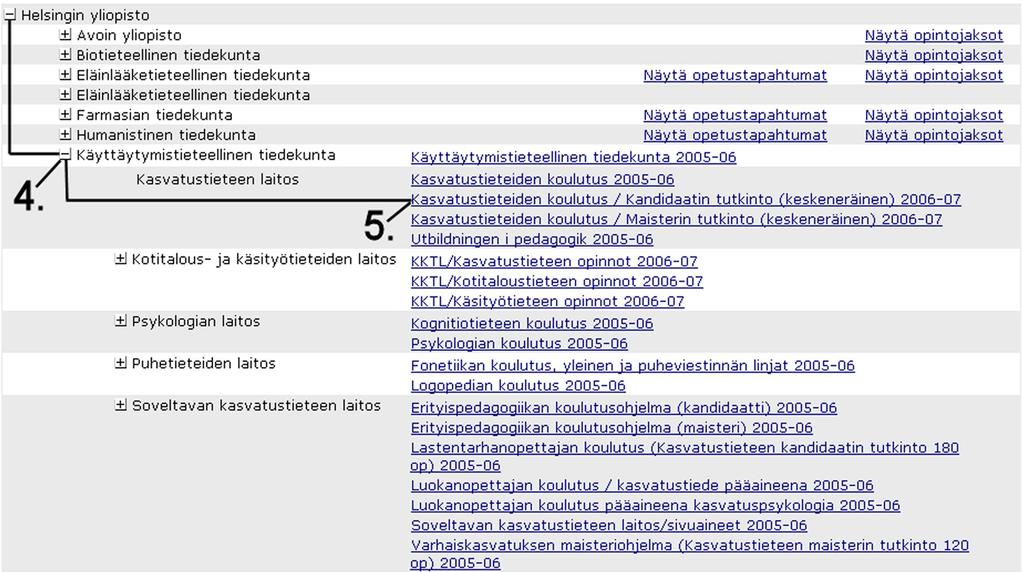This screenshot has height=572, width=1023.
Task: Select the Puhetieteiden laitos label
Action: [204, 363]
